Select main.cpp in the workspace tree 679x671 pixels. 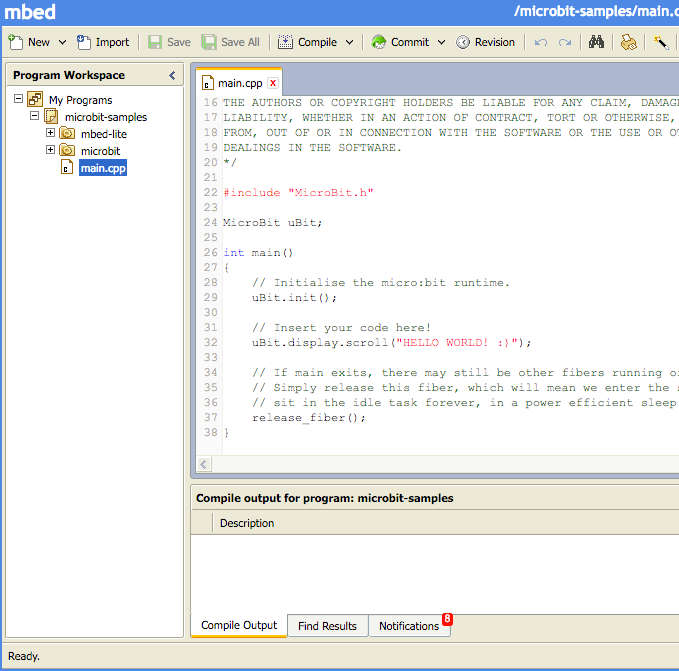coord(103,168)
